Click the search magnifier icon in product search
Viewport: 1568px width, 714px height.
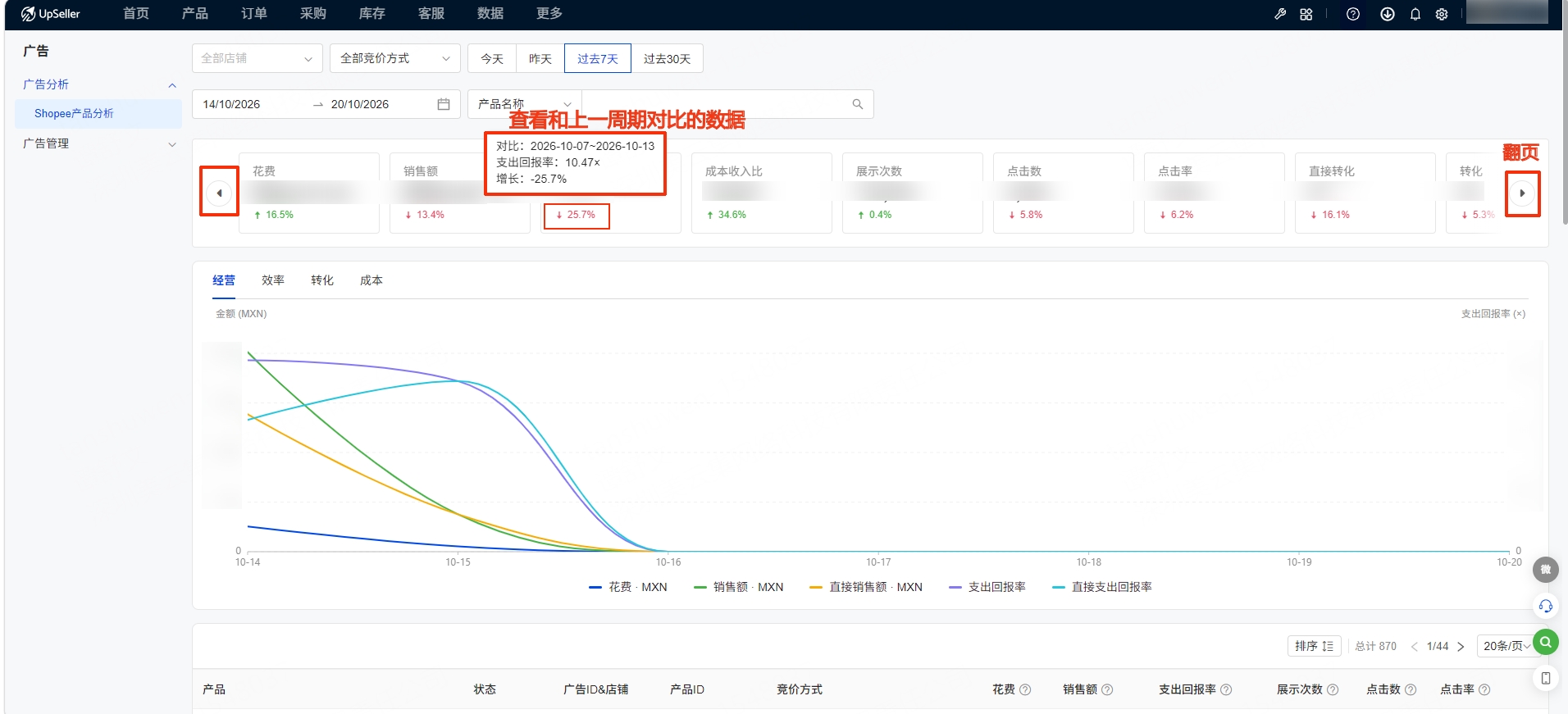[x=858, y=104]
